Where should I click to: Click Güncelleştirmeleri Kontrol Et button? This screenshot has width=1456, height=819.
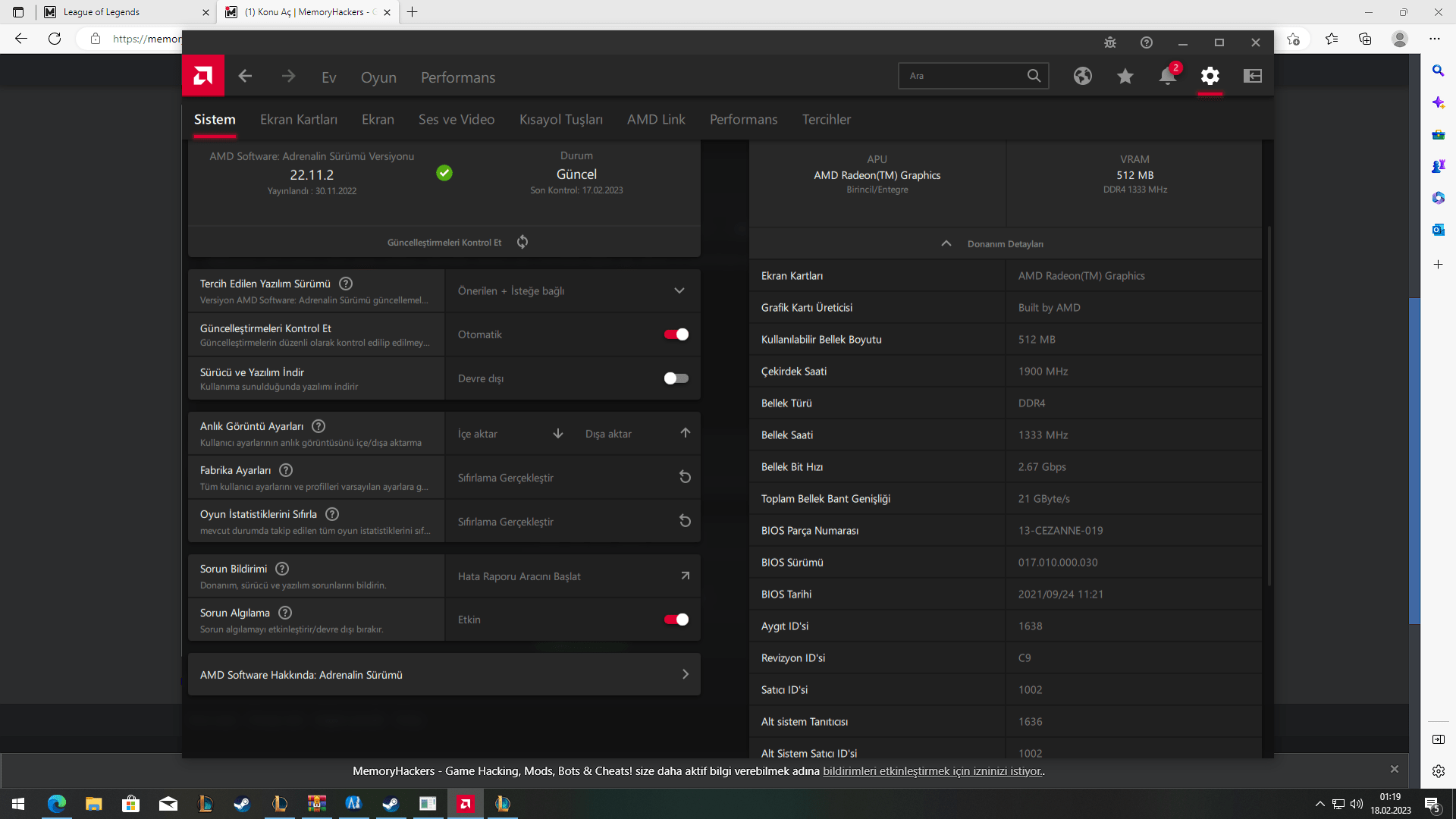point(444,243)
